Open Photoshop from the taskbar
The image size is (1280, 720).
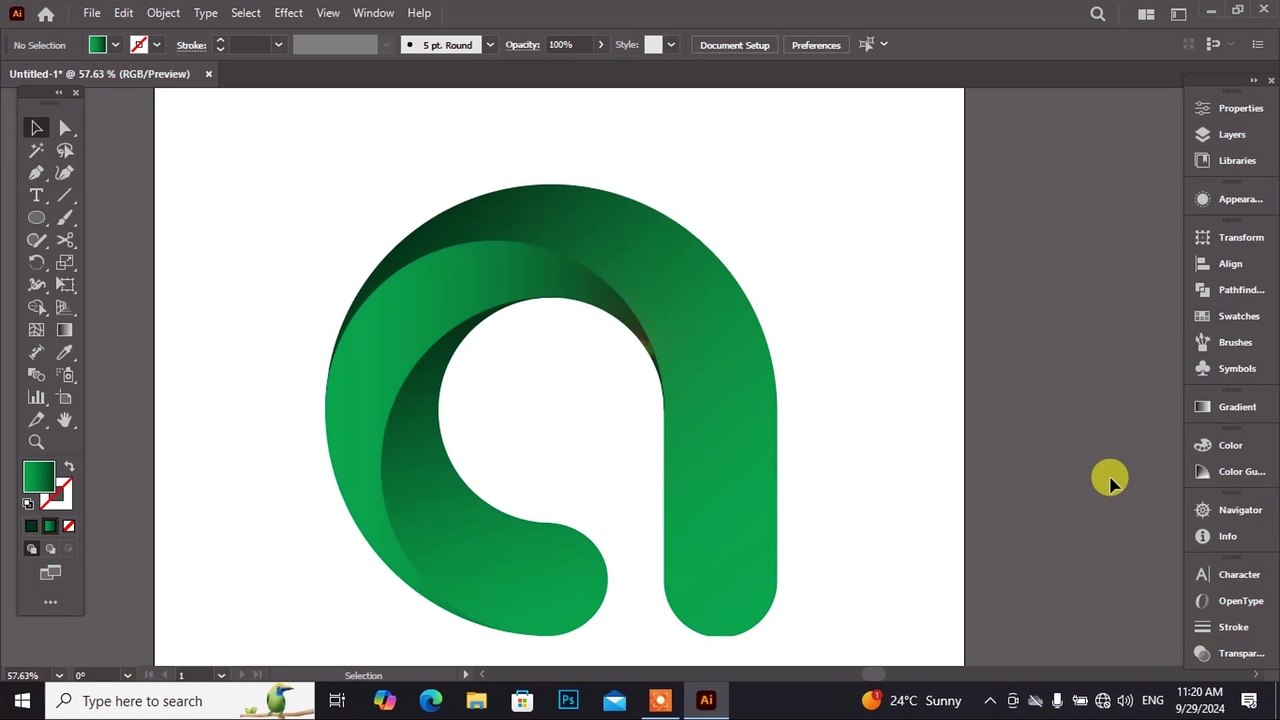[568, 701]
